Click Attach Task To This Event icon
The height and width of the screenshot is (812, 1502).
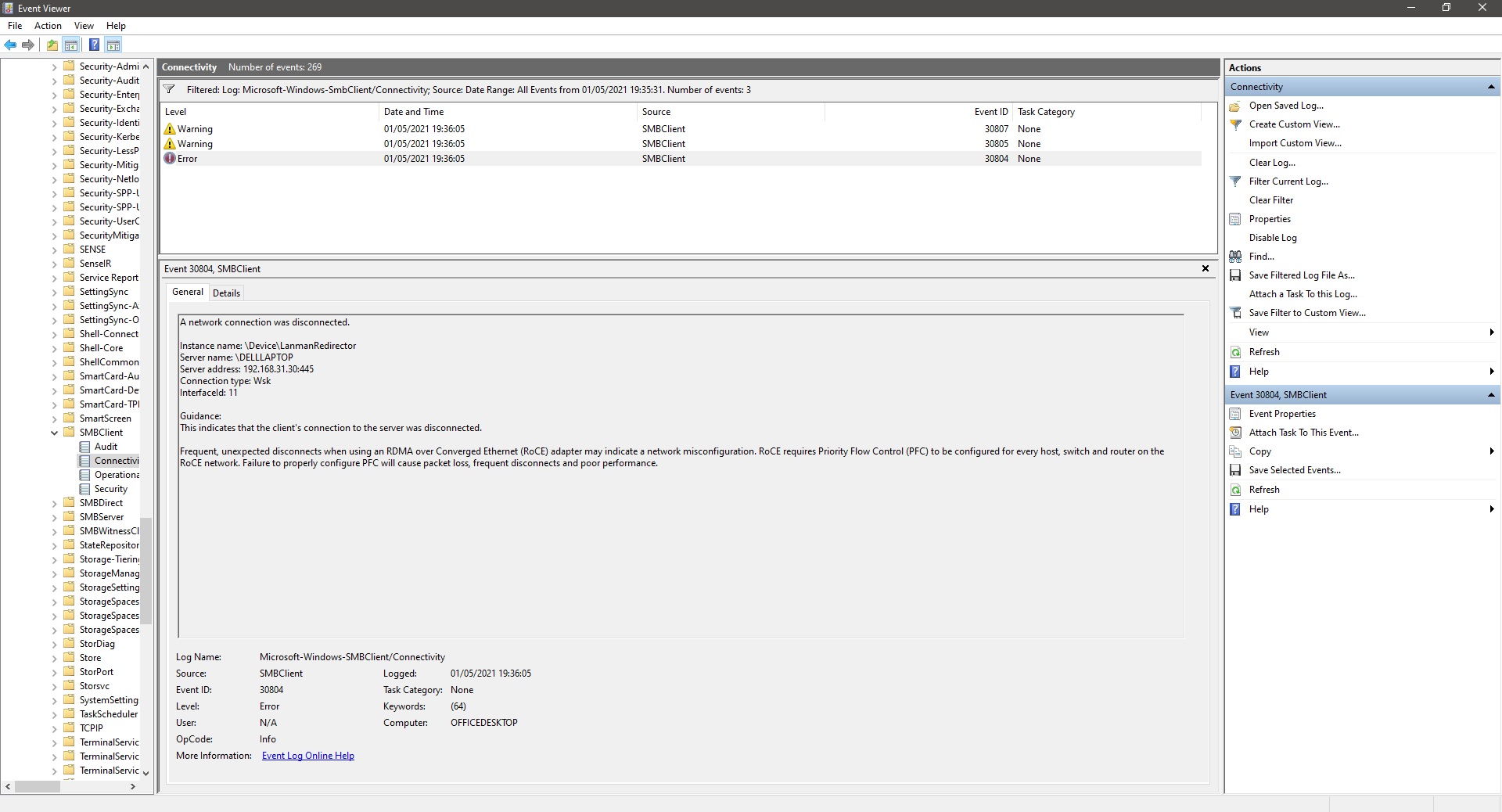tap(1235, 433)
